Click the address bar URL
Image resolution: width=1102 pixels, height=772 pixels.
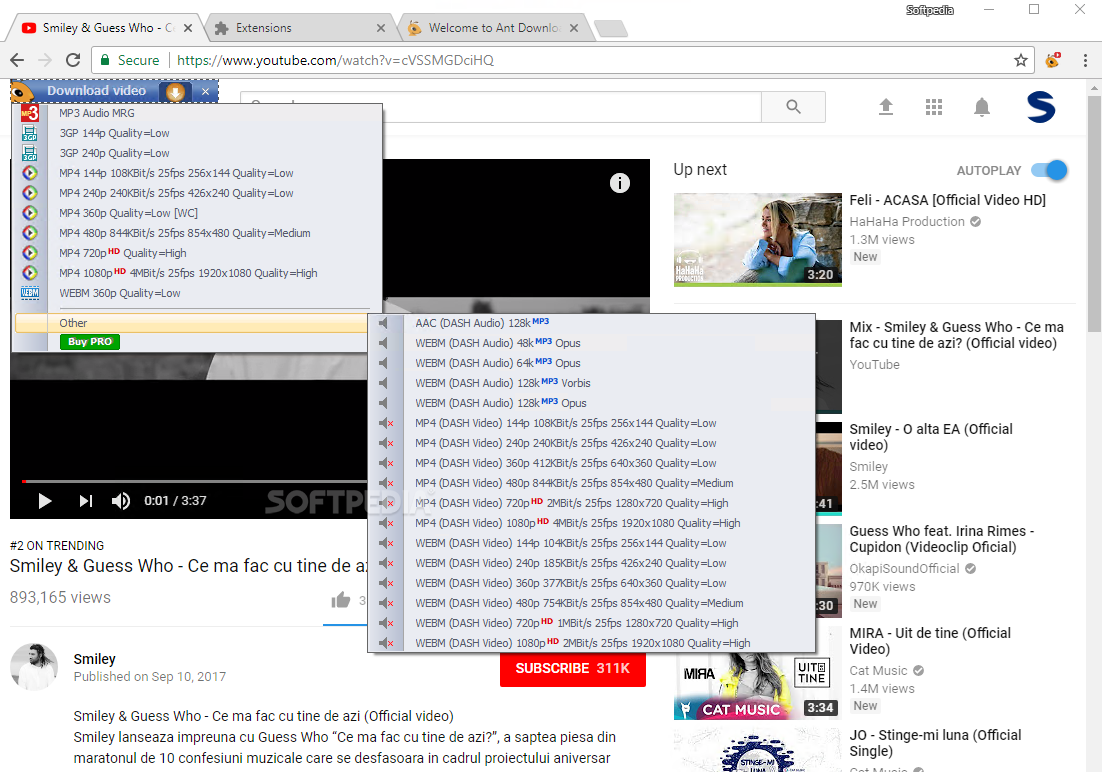[x=335, y=60]
